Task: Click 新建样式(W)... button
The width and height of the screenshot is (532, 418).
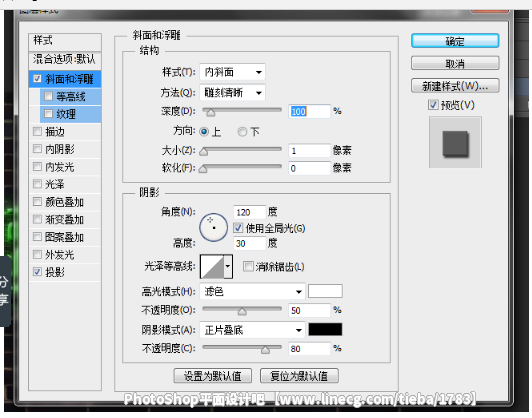Action: [455, 86]
